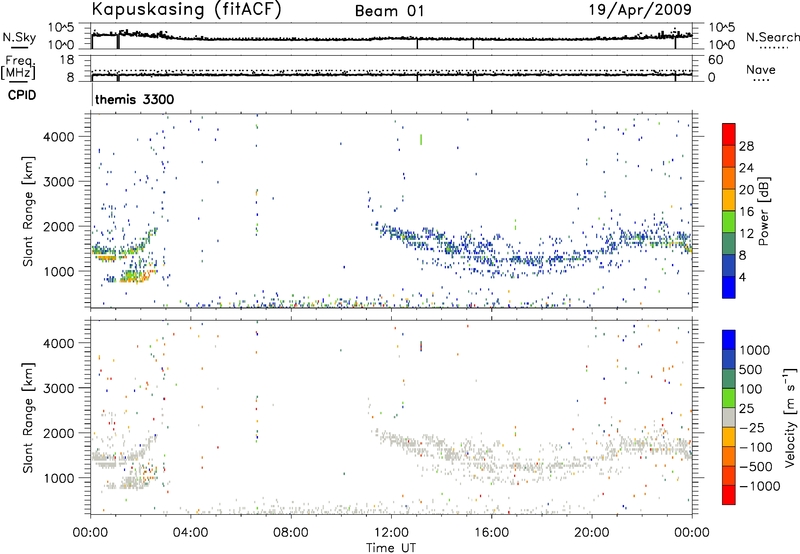Viewport: 800px width, 554px height.
Task: Click "Slant Range [km]" label of velocity panel
Action: tap(28, 418)
